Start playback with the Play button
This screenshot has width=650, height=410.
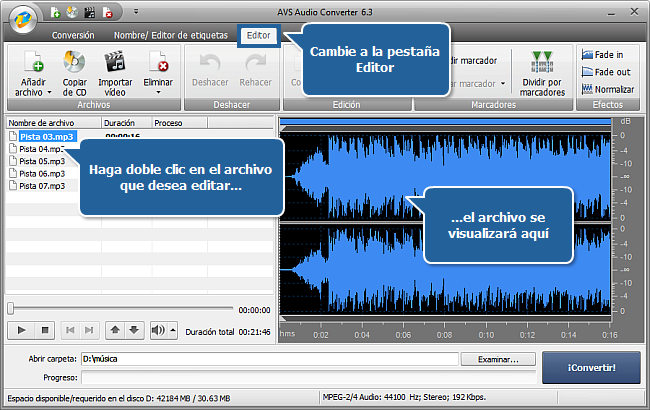coord(22,329)
